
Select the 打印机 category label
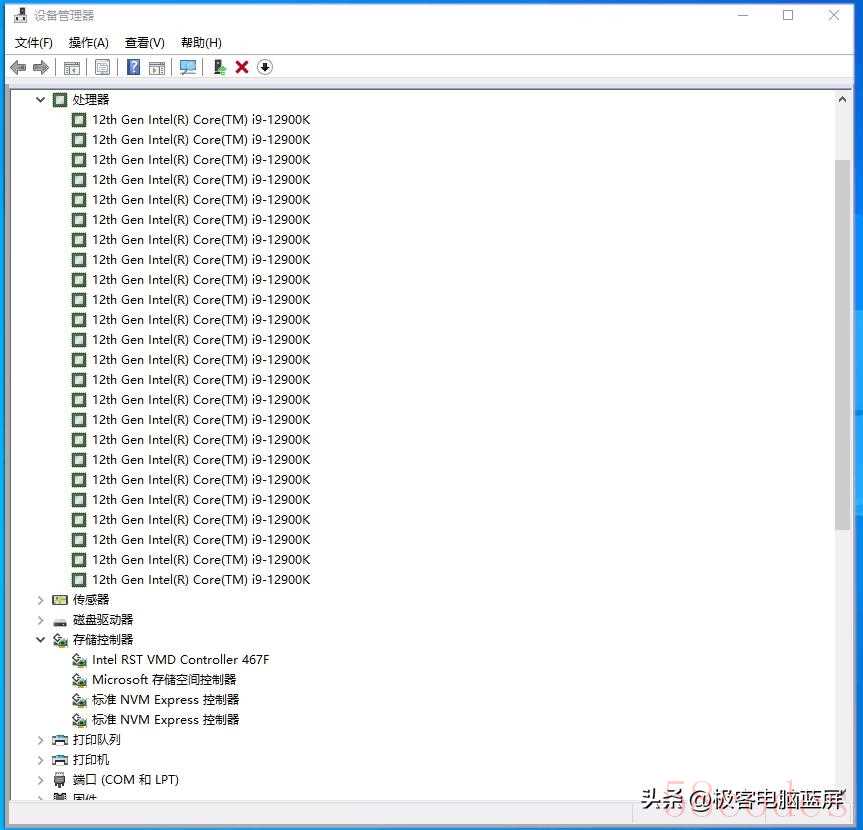91,760
